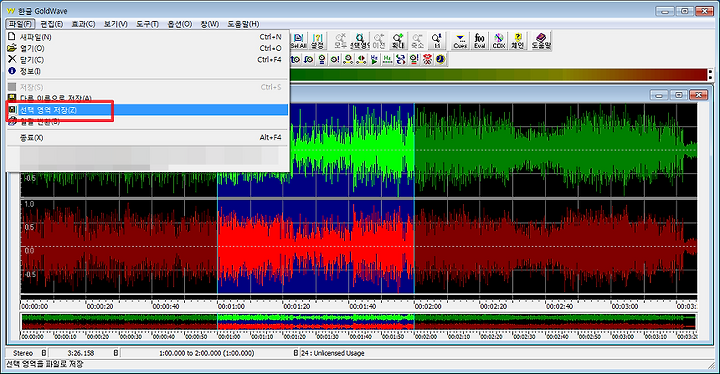Open the Cues toolbar icon

pyautogui.click(x=460, y=41)
